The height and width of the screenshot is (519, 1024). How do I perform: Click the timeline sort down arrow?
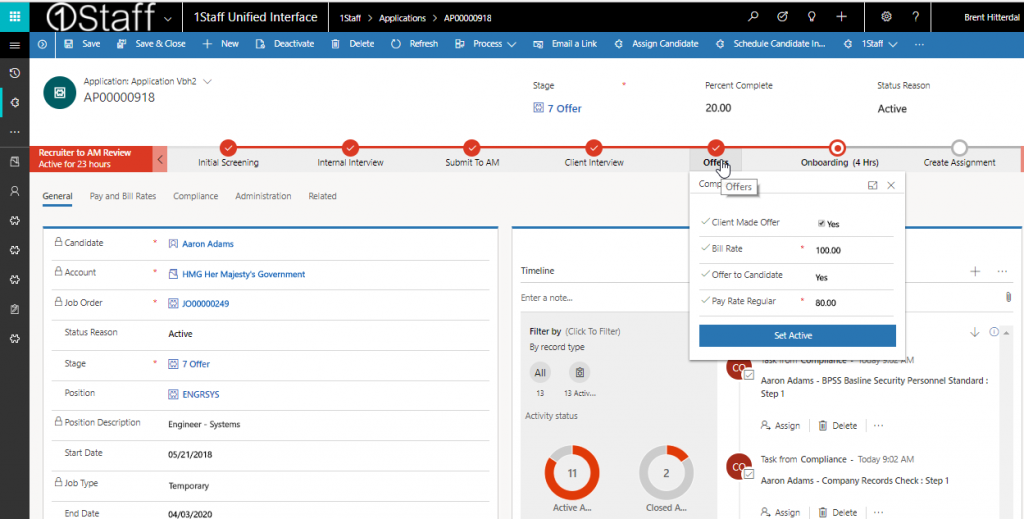(x=974, y=332)
